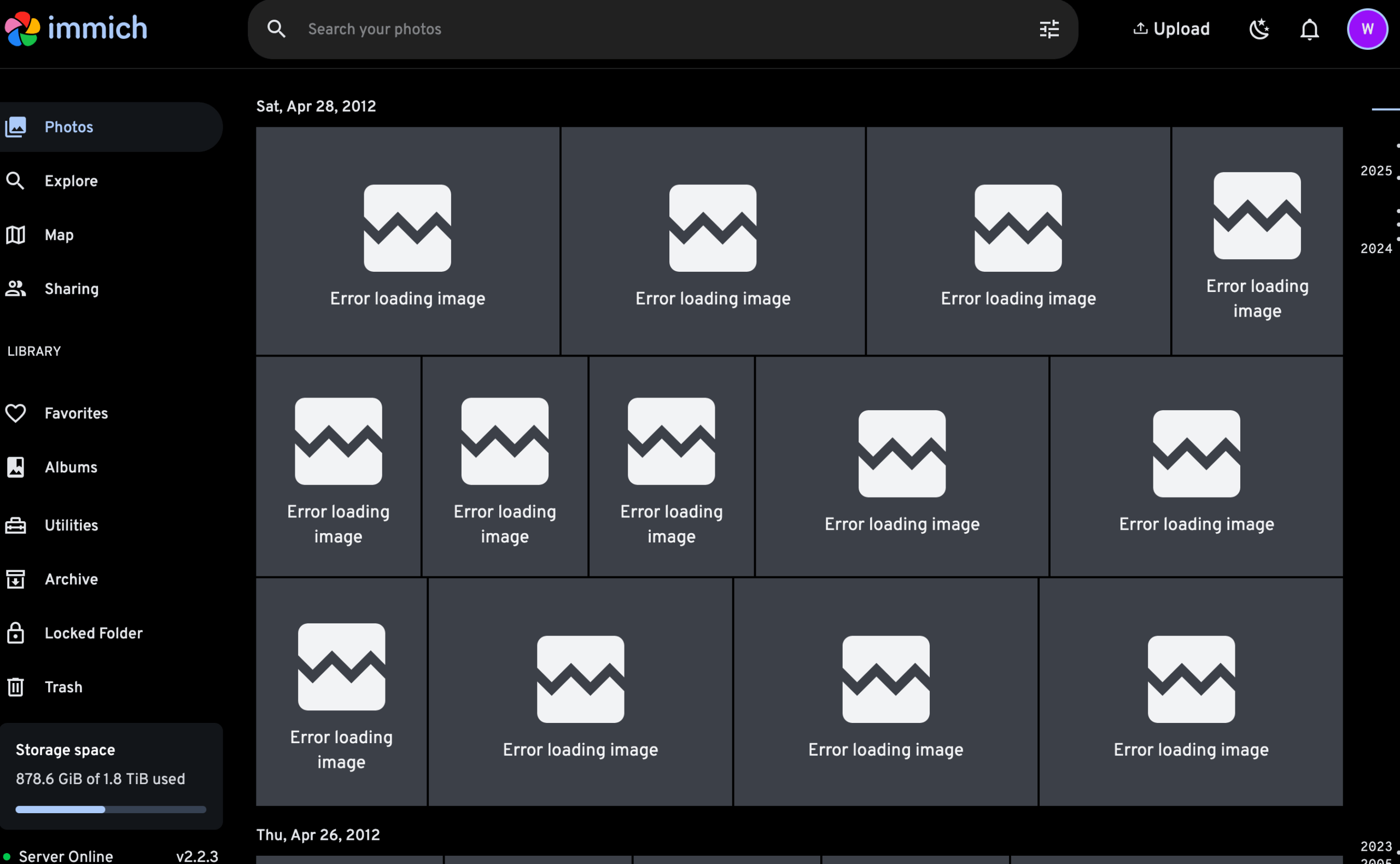Open Favorites heart icon

coord(16,413)
